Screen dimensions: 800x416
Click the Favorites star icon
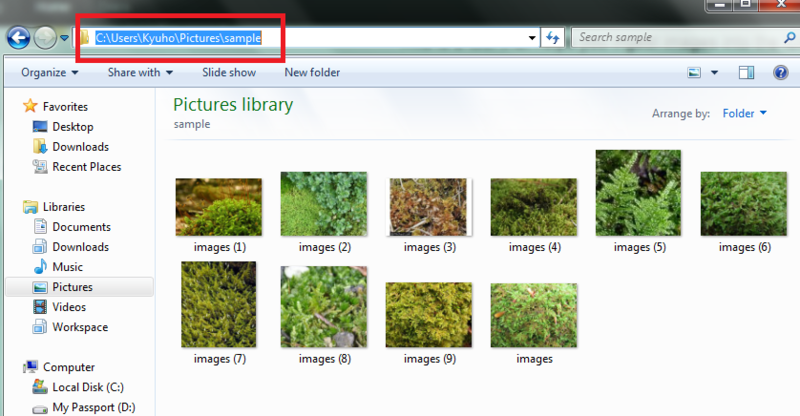coord(30,106)
